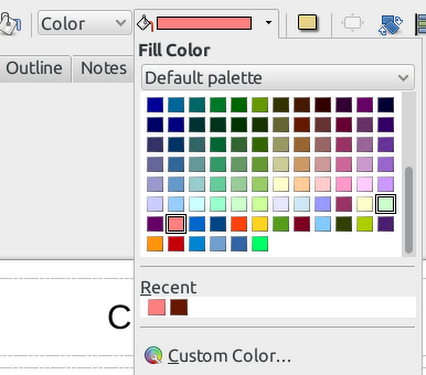
Task: Expand the Default palette dropdown
Action: [x=278, y=78]
